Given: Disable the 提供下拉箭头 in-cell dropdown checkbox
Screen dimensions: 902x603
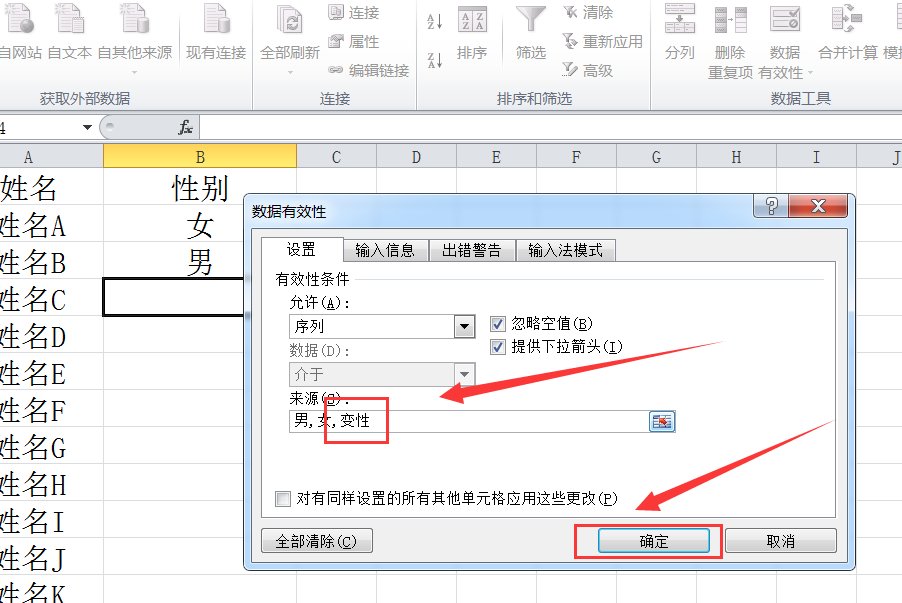Looking at the screenshot, I should tap(497, 347).
